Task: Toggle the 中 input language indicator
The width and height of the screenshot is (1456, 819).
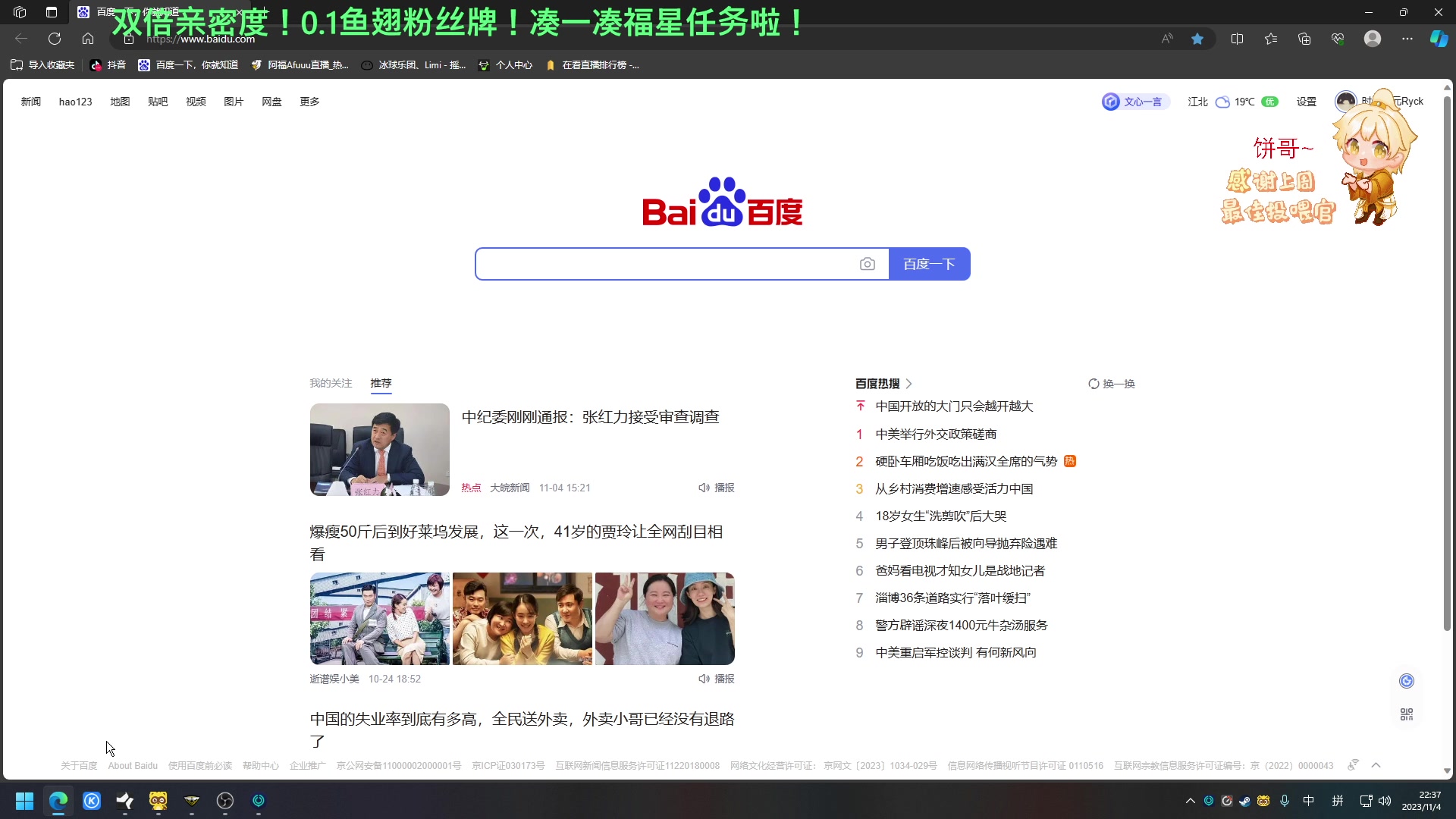Action: click(1309, 801)
